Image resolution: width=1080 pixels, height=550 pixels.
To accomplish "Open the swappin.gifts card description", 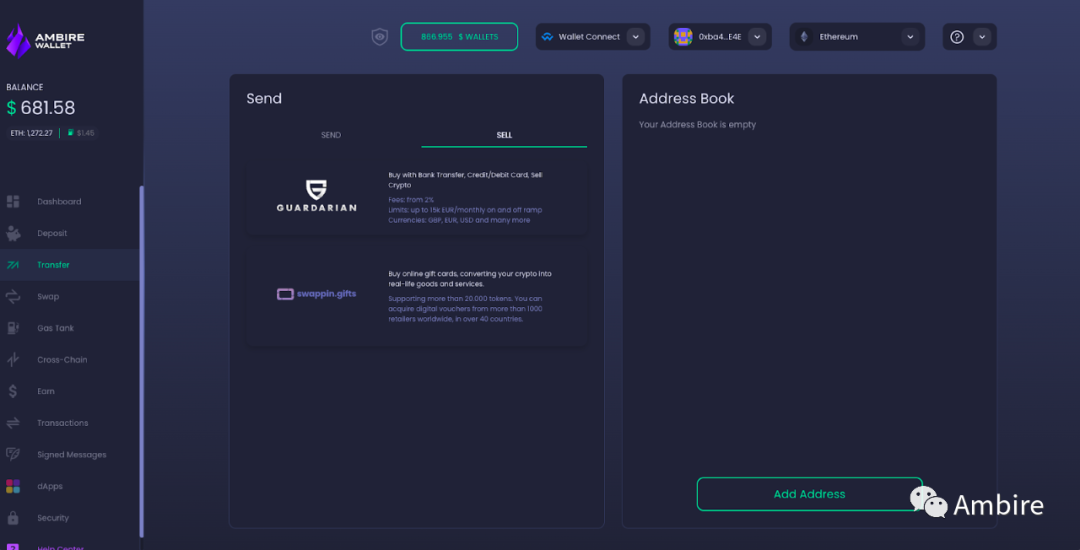I will pos(470,296).
